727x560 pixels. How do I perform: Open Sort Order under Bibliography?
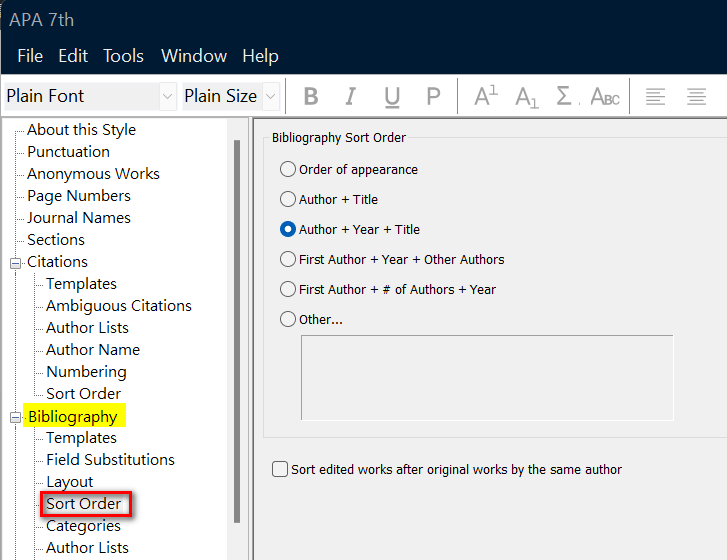click(83, 504)
